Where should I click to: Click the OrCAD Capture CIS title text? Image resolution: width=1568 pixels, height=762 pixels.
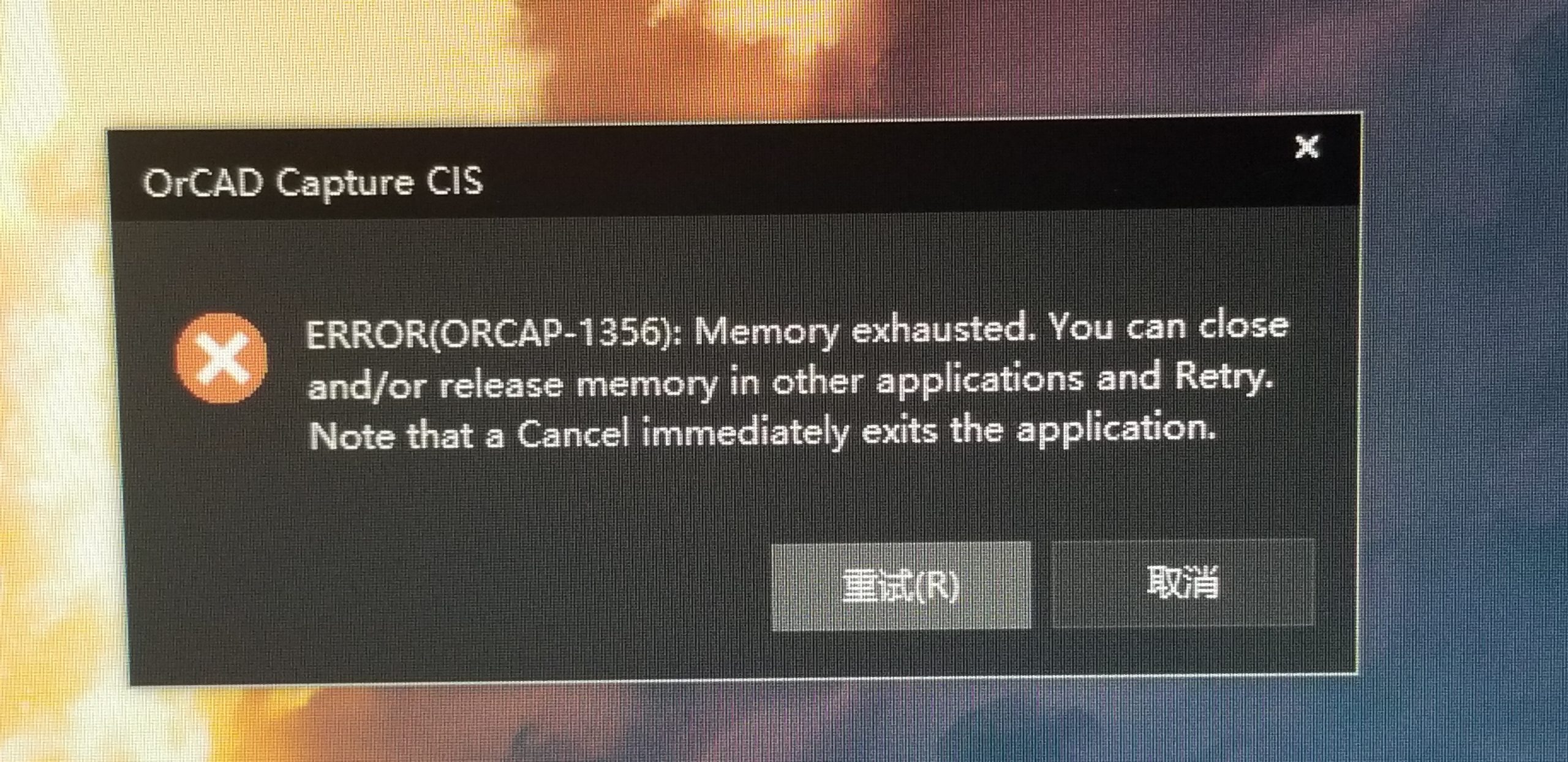(312, 183)
